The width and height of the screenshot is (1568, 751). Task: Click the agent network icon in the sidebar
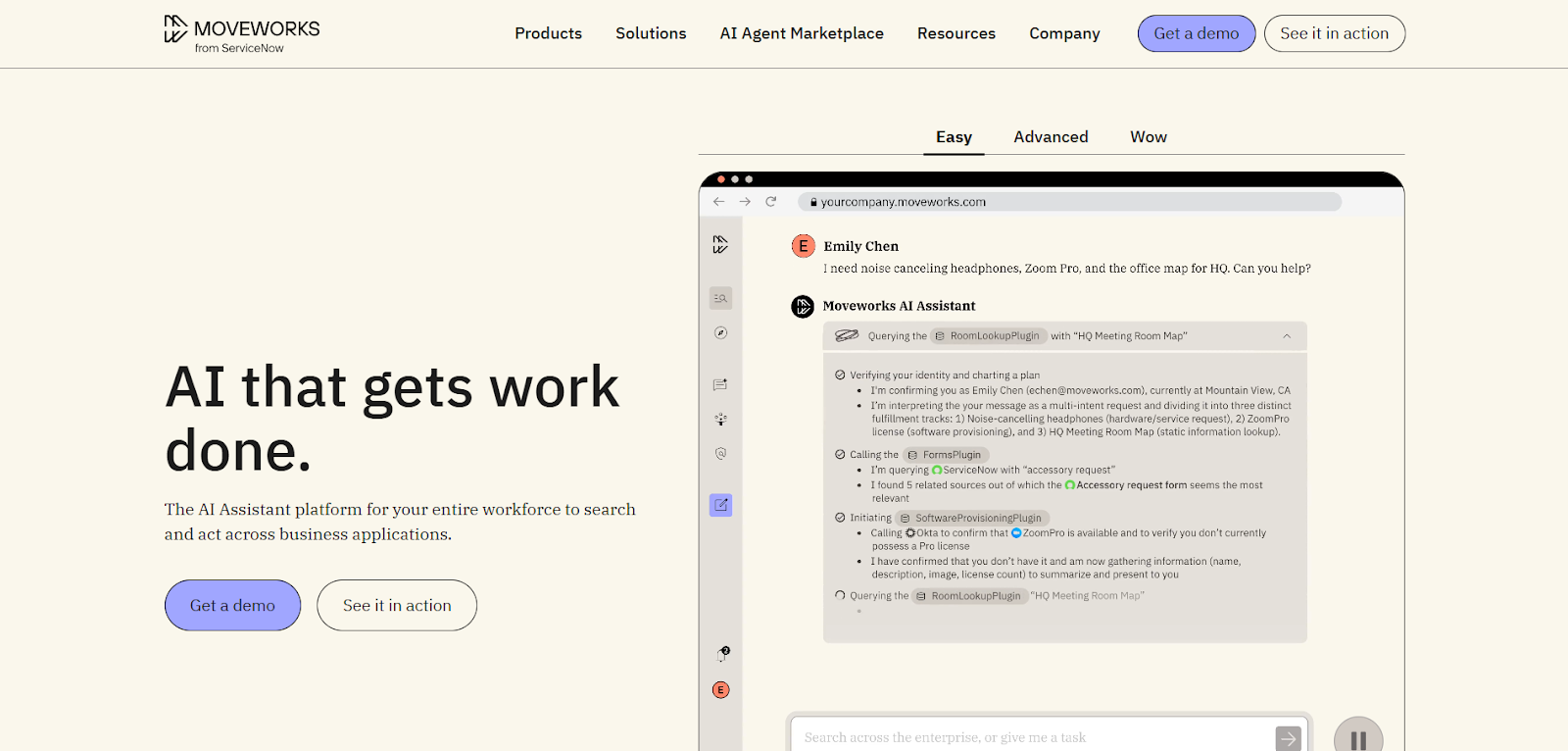tap(720, 419)
